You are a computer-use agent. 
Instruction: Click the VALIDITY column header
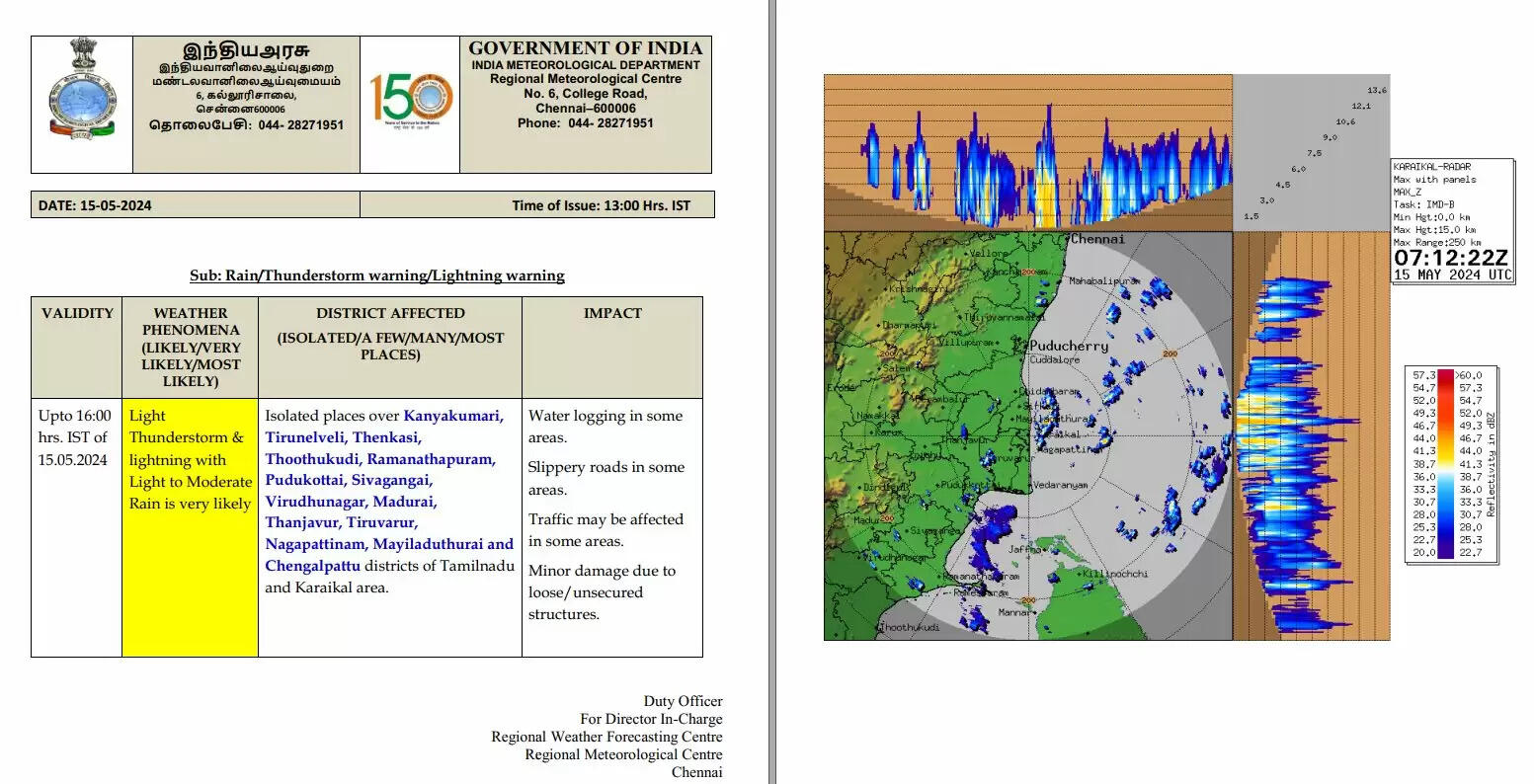[x=77, y=313]
